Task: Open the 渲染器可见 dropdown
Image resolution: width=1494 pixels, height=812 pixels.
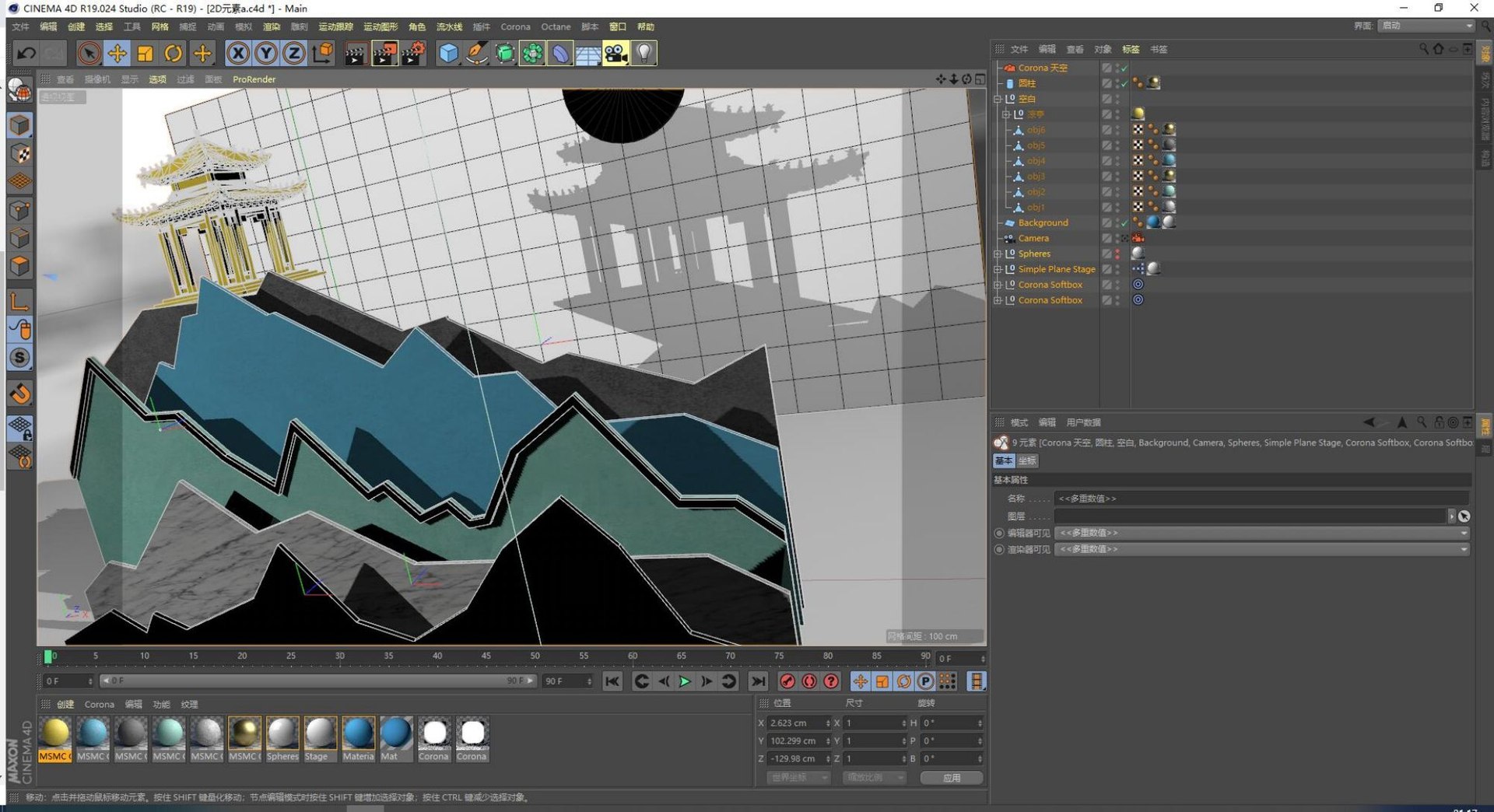Action: [1261, 549]
